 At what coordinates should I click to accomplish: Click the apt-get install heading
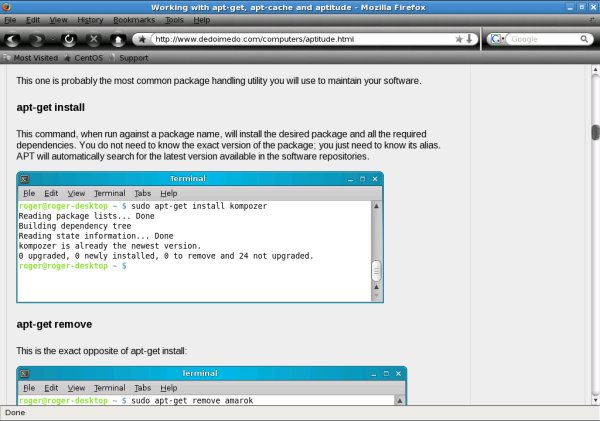coord(51,108)
